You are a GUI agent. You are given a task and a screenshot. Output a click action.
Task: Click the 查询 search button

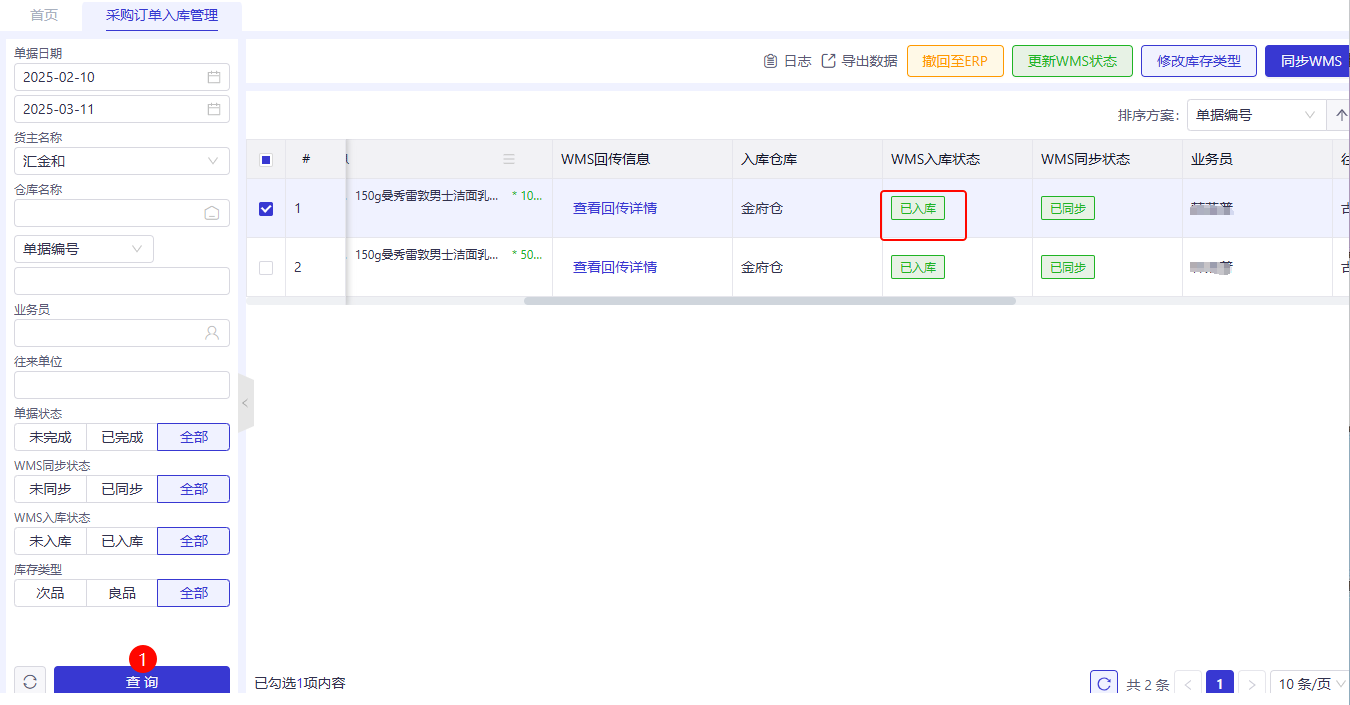click(x=142, y=681)
